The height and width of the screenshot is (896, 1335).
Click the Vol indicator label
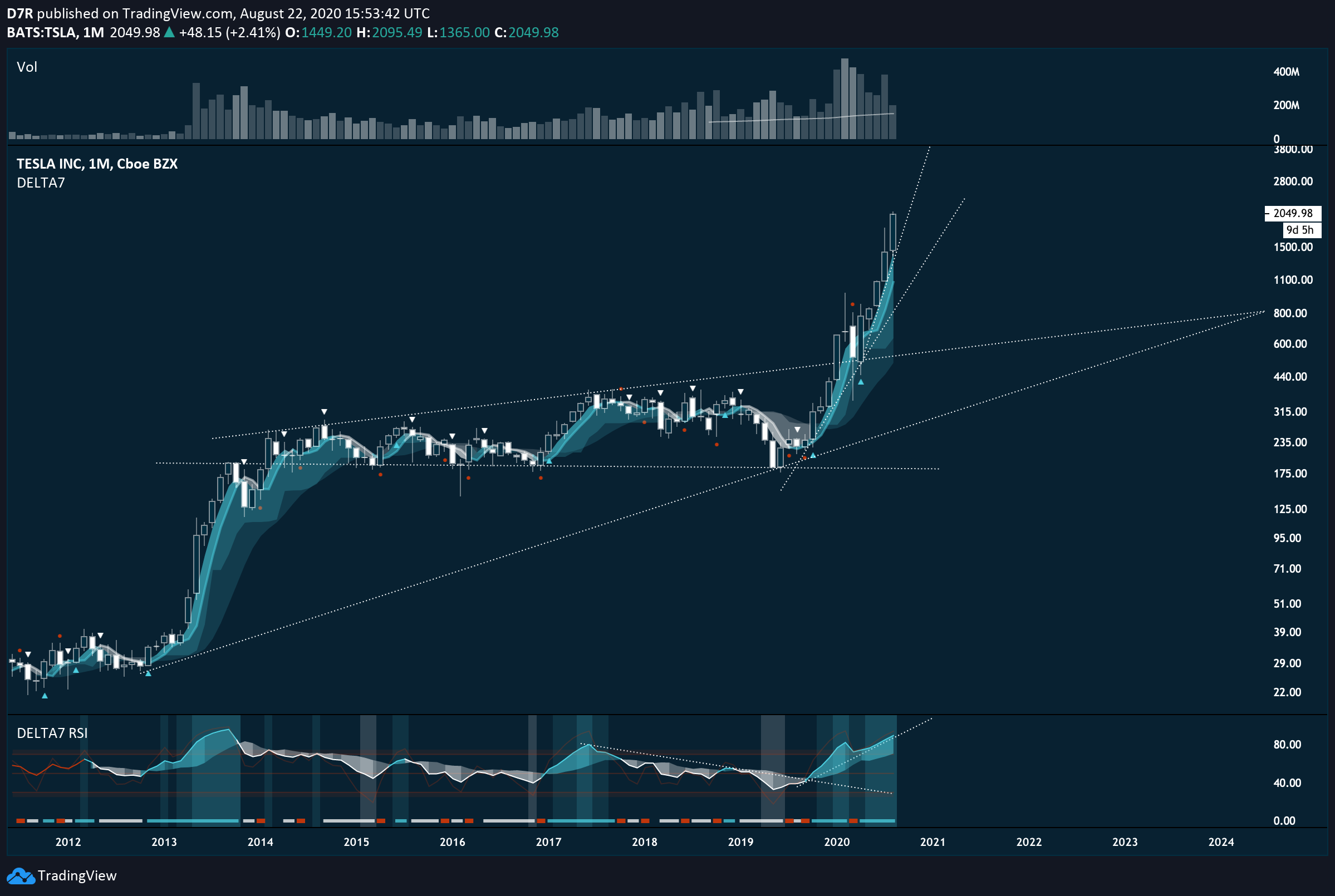click(x=27, y=67)
